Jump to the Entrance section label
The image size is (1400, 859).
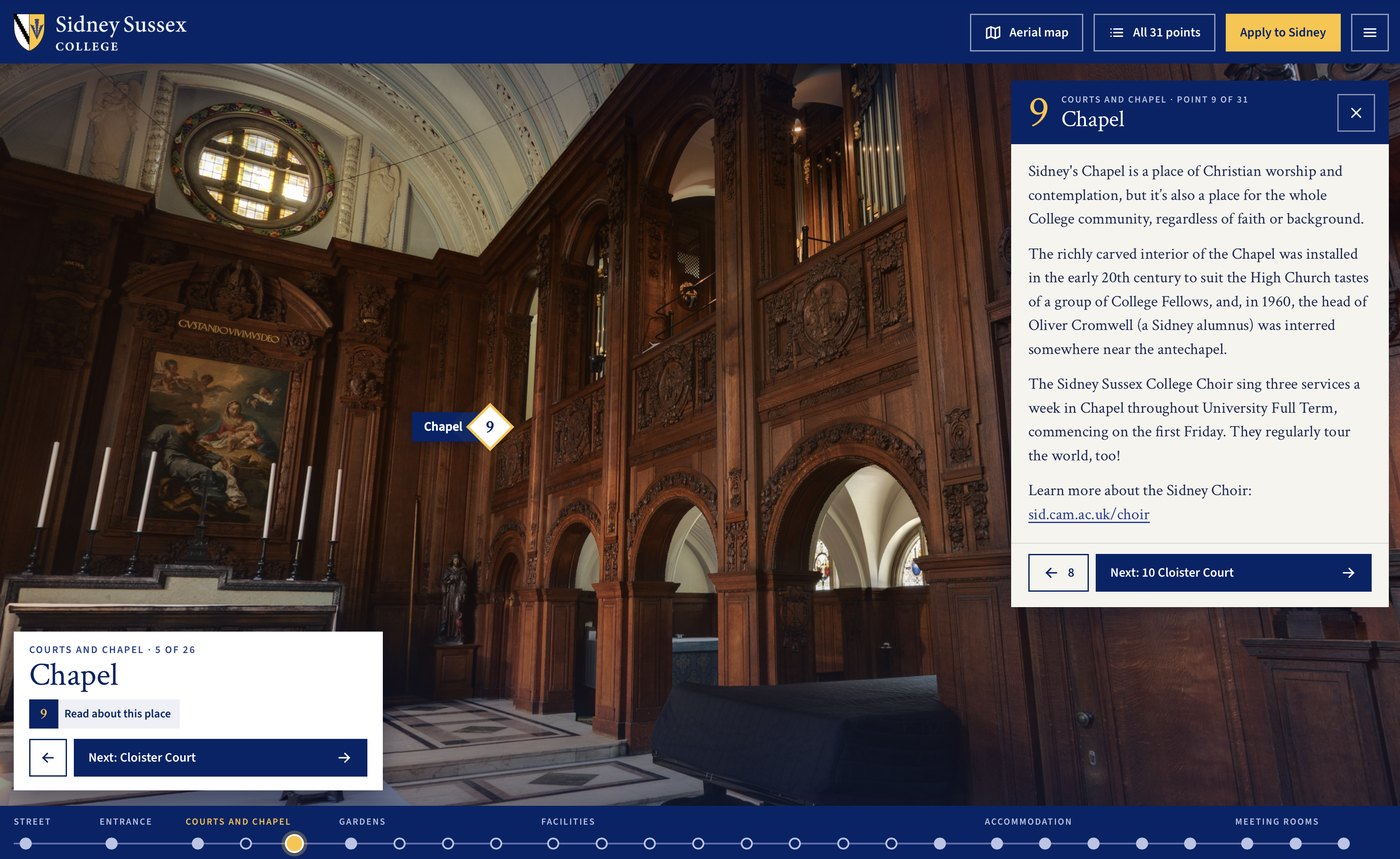point(126,822)
